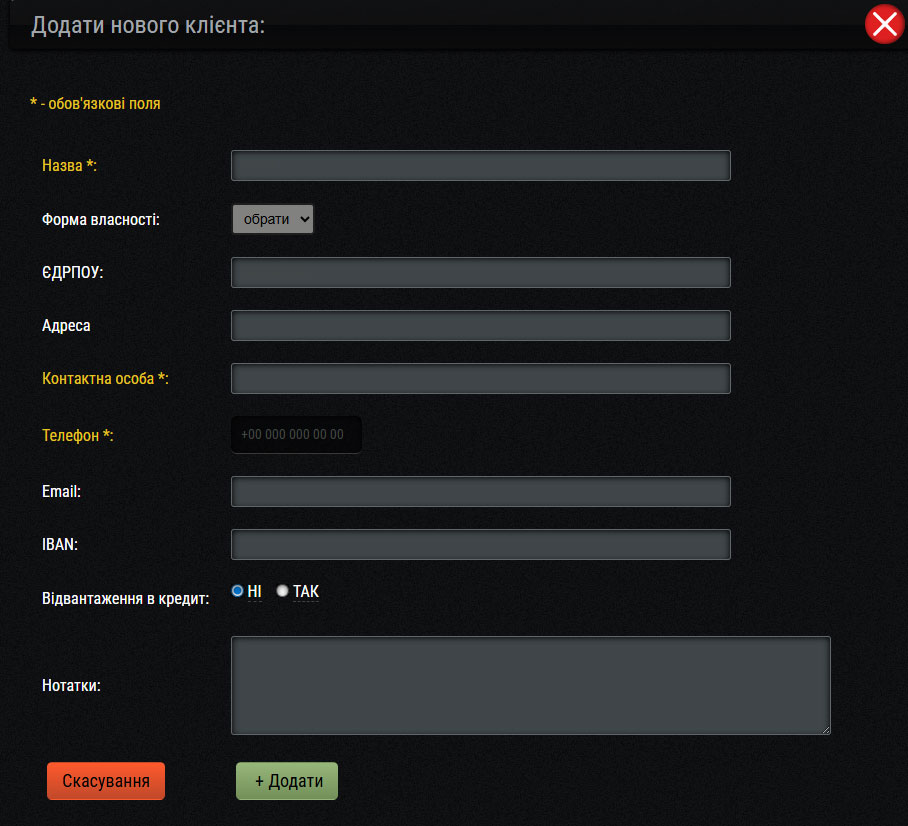Click the Назва input field

tap(480, 166)
